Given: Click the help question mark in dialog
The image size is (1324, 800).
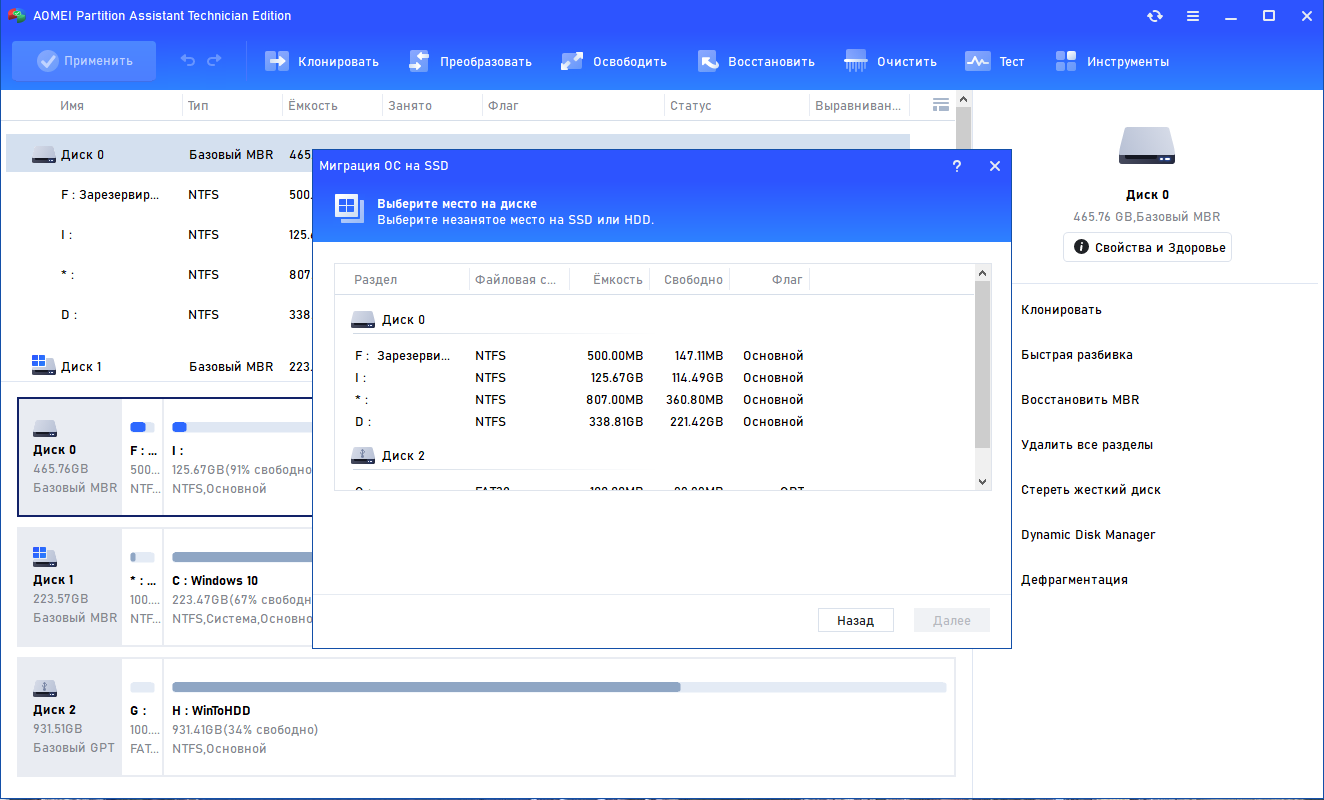Looking at the screenshot, I should click(x=957, y=166).
